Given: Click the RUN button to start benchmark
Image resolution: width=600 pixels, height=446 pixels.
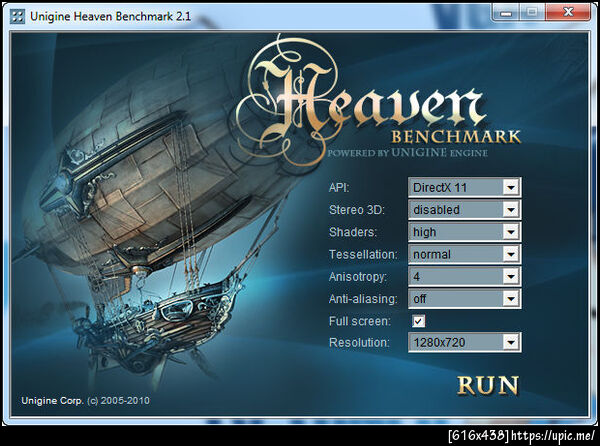Looking at the screenshot, I should coord(488,385).
